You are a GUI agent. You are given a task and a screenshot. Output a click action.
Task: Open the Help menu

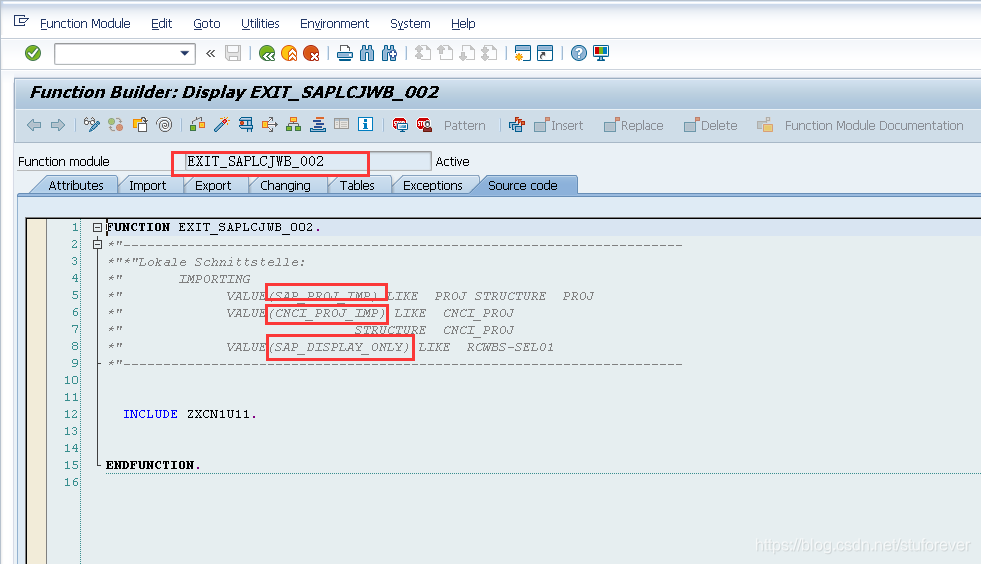point(463,24)
